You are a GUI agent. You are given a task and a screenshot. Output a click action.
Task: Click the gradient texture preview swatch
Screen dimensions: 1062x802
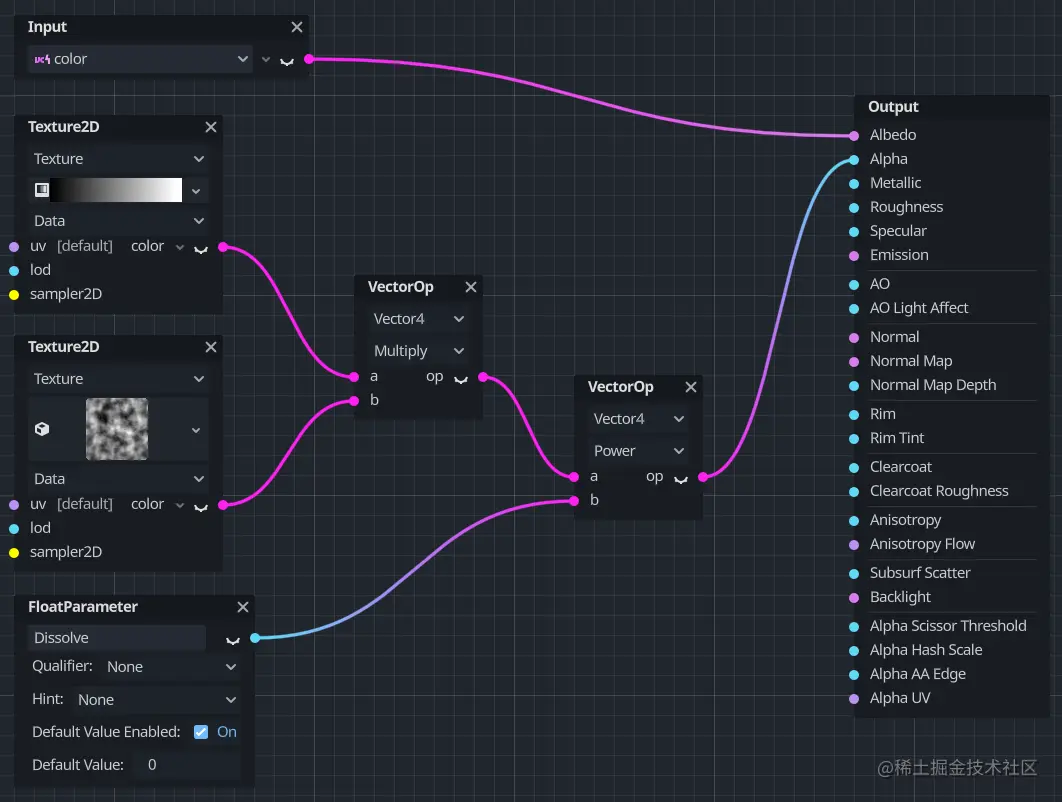click(x=116, y=190)
